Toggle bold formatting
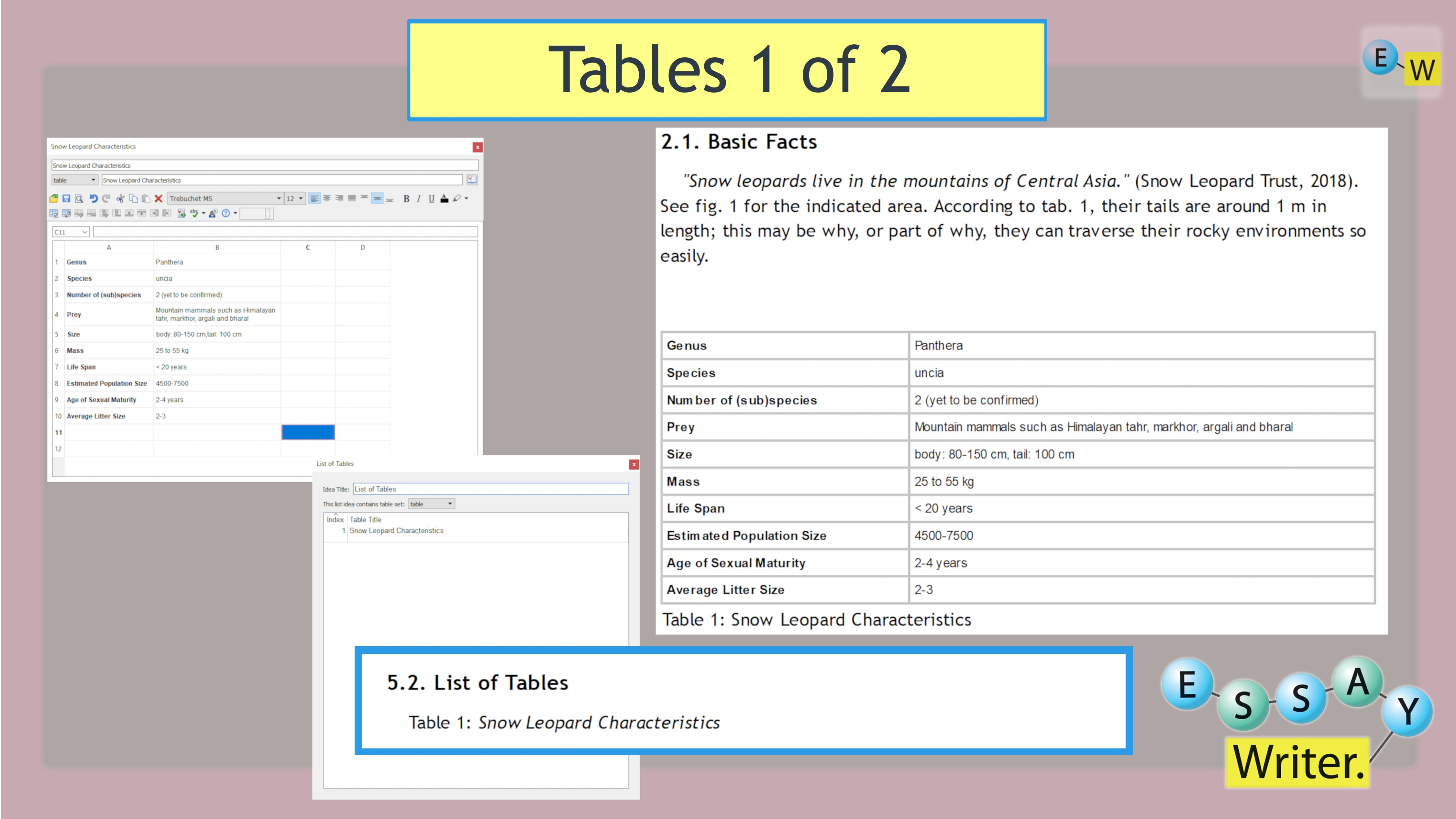This screenshot has width=1456, height=819. click(406, 198)
